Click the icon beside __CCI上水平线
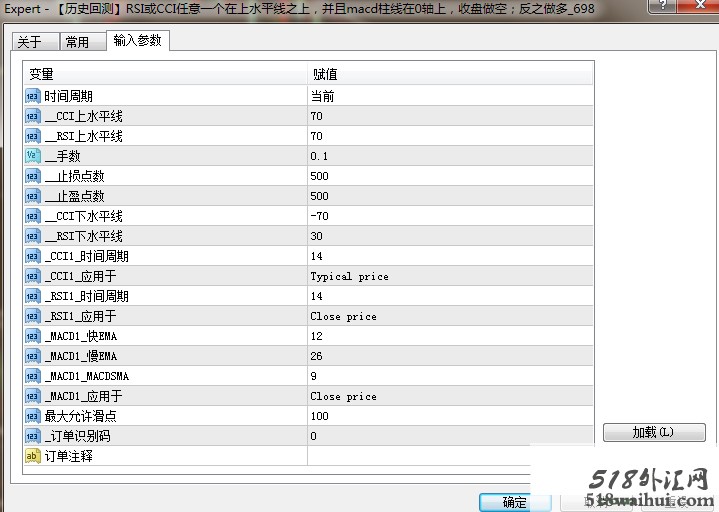719x512 pixels. tap(33, 116)
